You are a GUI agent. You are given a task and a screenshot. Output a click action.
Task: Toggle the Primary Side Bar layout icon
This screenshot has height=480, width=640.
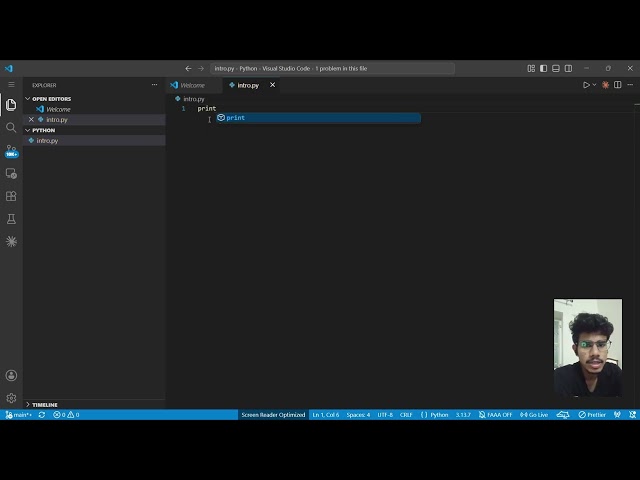[x=543, y=69]
